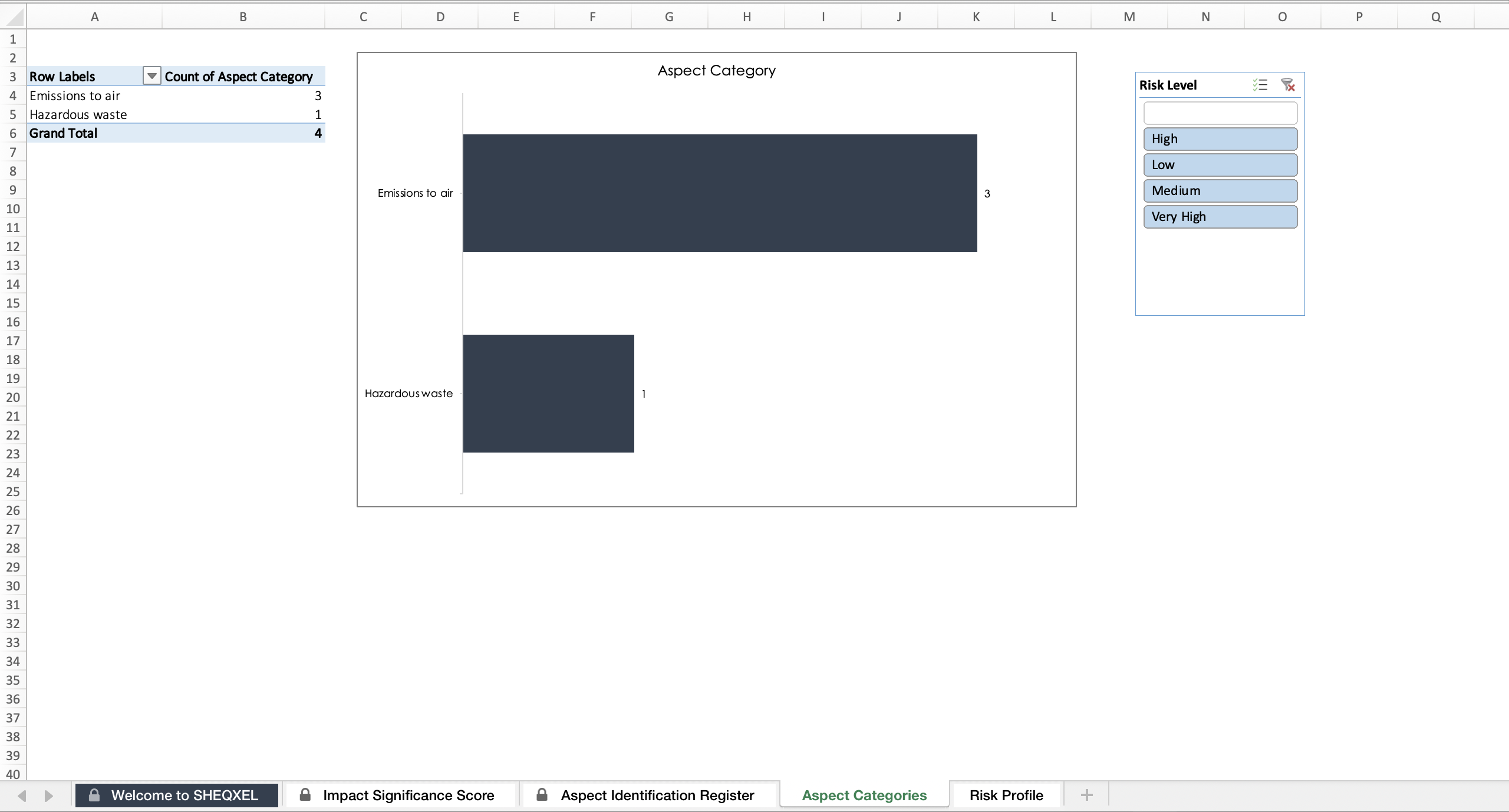The height and width of the screenshot is (812, 1509).
Task: Click the chart data label 3
Action: 987,193
